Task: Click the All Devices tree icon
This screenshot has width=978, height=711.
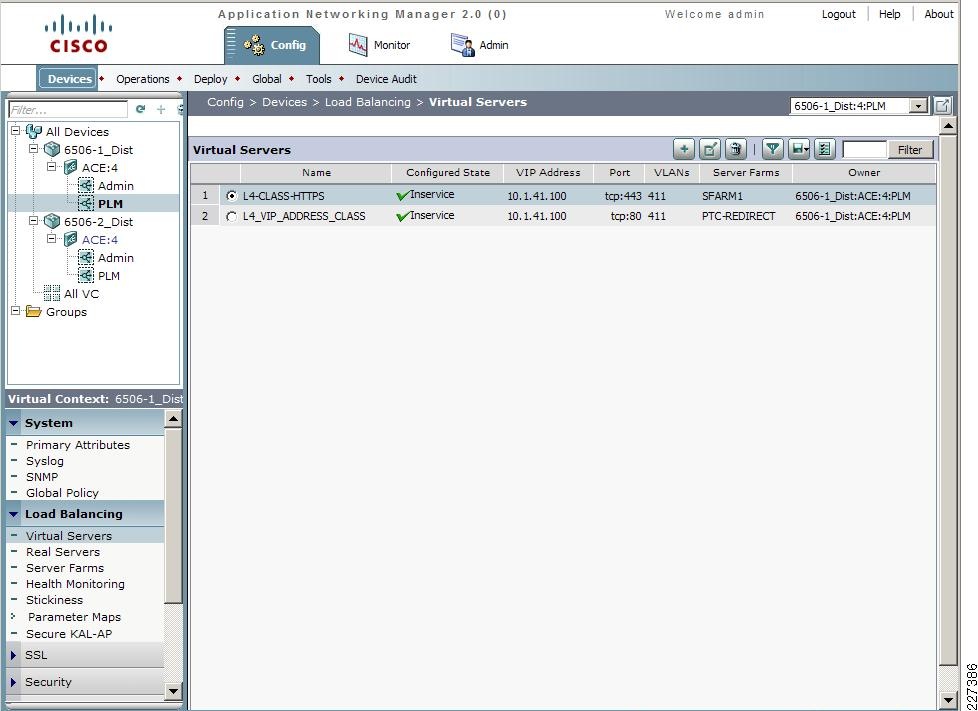Action: (34, 132)
